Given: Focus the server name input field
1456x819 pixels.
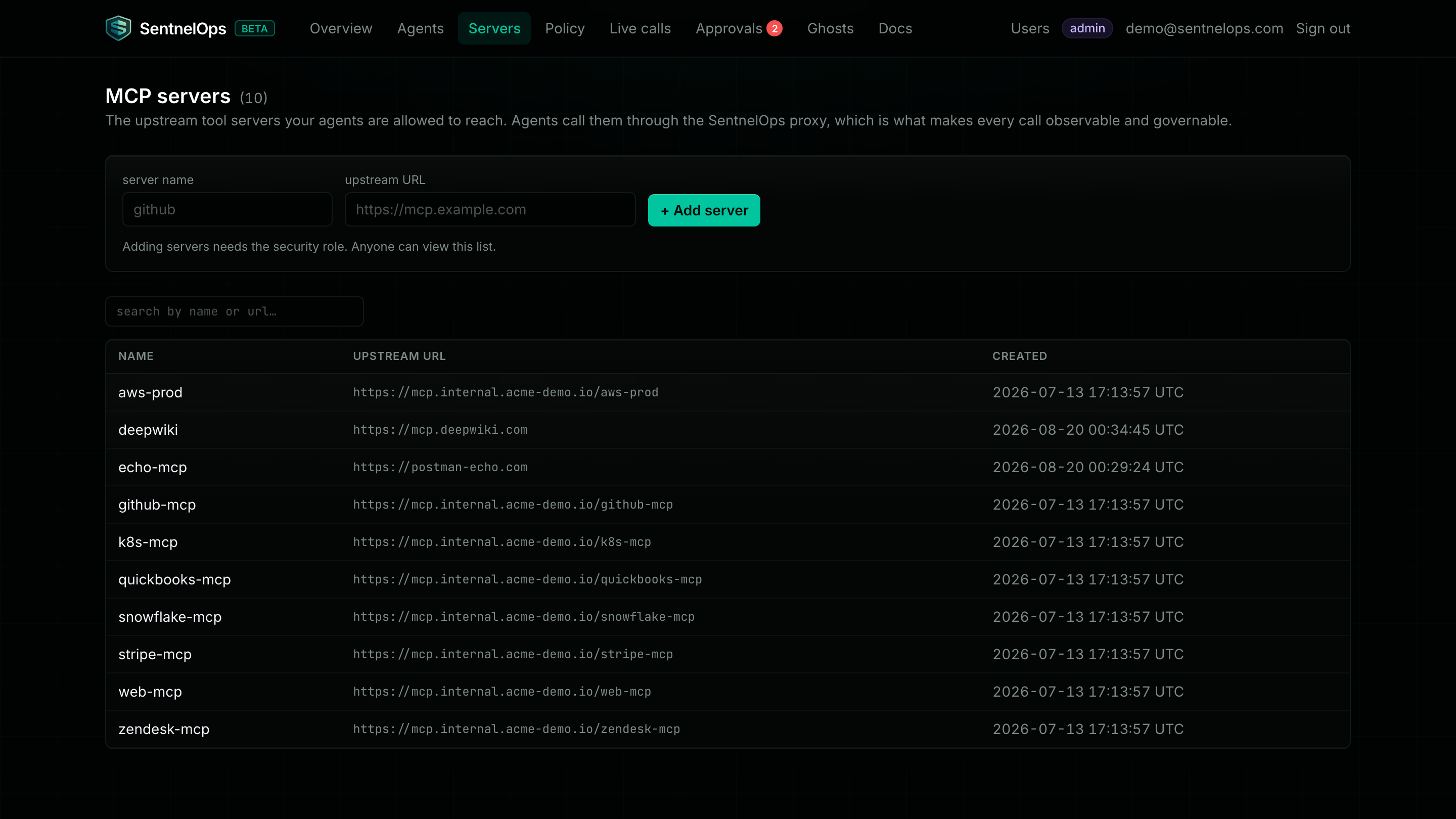Looking at the screenshot, I should (227, 210).
